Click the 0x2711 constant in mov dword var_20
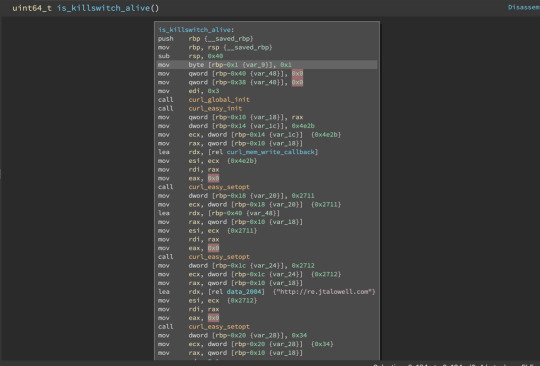Screen dimensions: 540x366 pos(303,196)
